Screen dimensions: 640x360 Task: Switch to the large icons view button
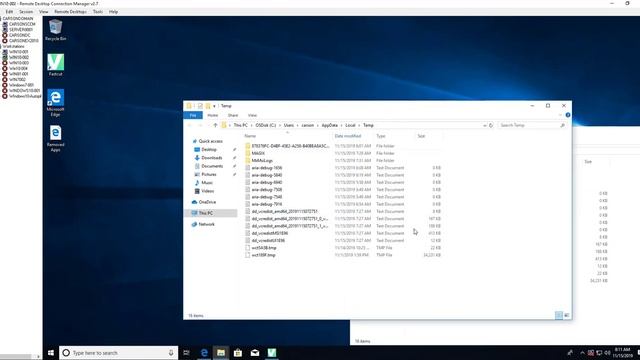pyautogui.click(x=567, y=315)
